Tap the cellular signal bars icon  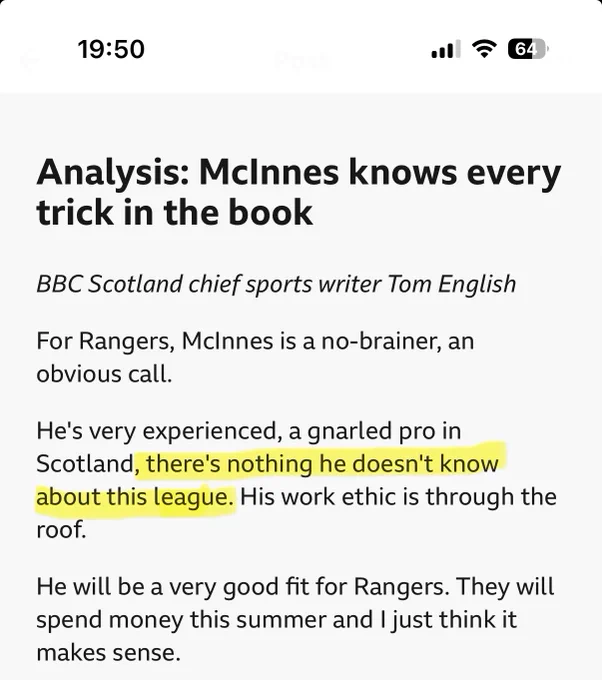click(x=446, y=49)
